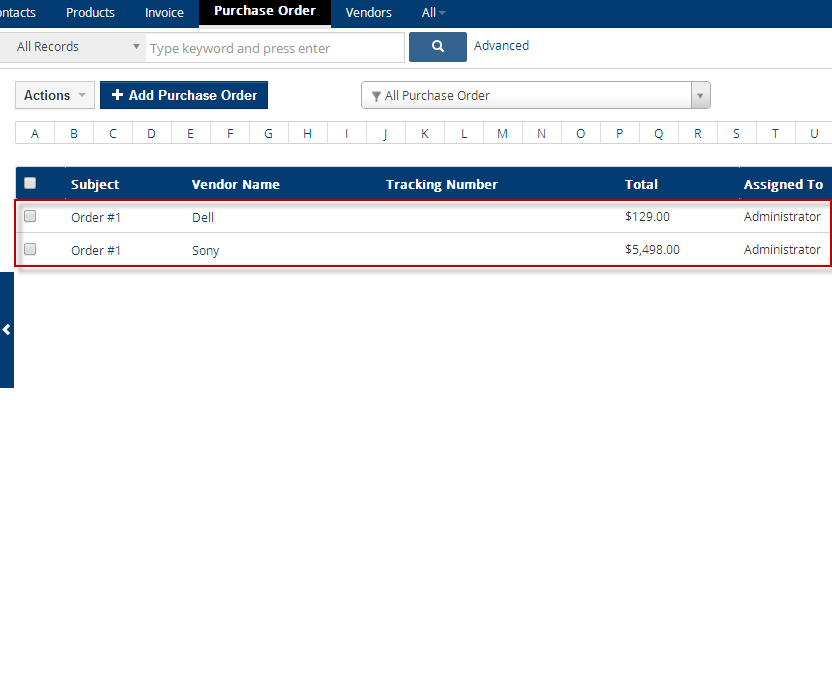Viewport: 832px width, 676px height.
Task: Focus the keyword search field
Action: point(275,48)
